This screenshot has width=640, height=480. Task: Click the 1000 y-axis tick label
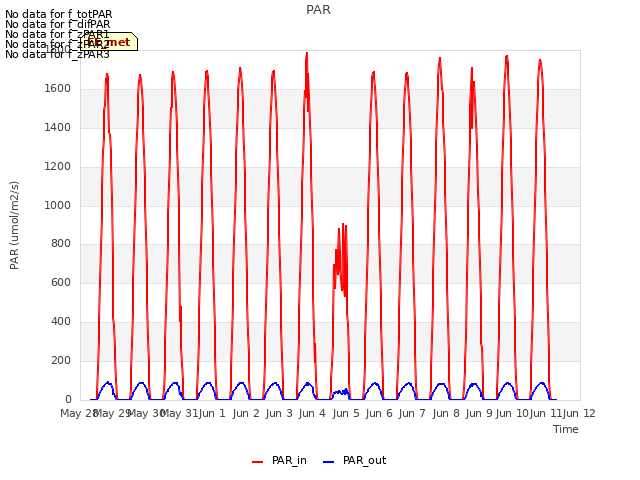pos(58,205)
